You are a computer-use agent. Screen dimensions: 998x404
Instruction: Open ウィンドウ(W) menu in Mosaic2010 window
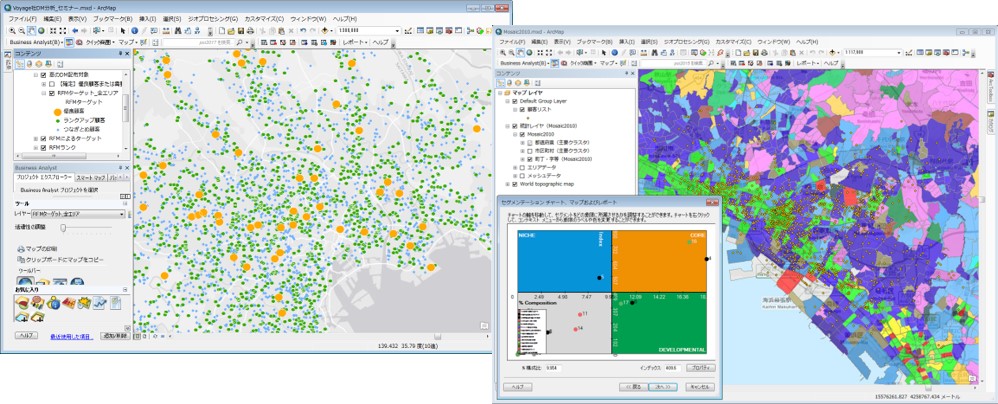774,41
